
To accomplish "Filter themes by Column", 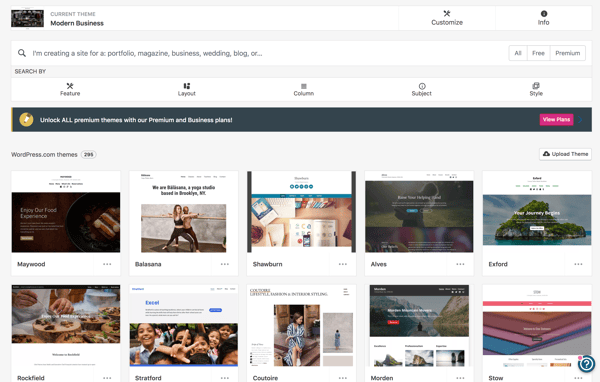I will 304,90.
